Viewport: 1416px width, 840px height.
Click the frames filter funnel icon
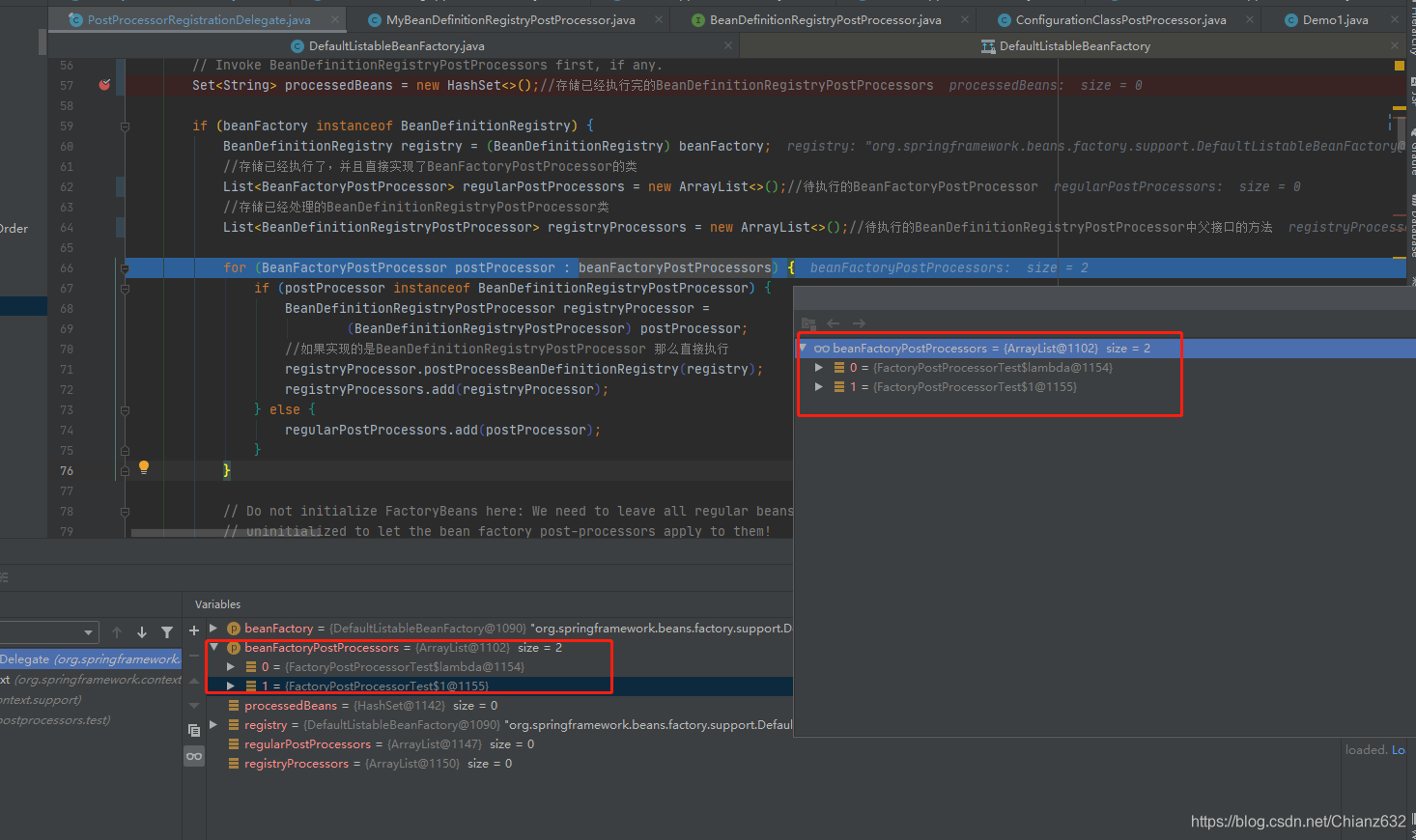pyautogui.click(x=167, y=632)
